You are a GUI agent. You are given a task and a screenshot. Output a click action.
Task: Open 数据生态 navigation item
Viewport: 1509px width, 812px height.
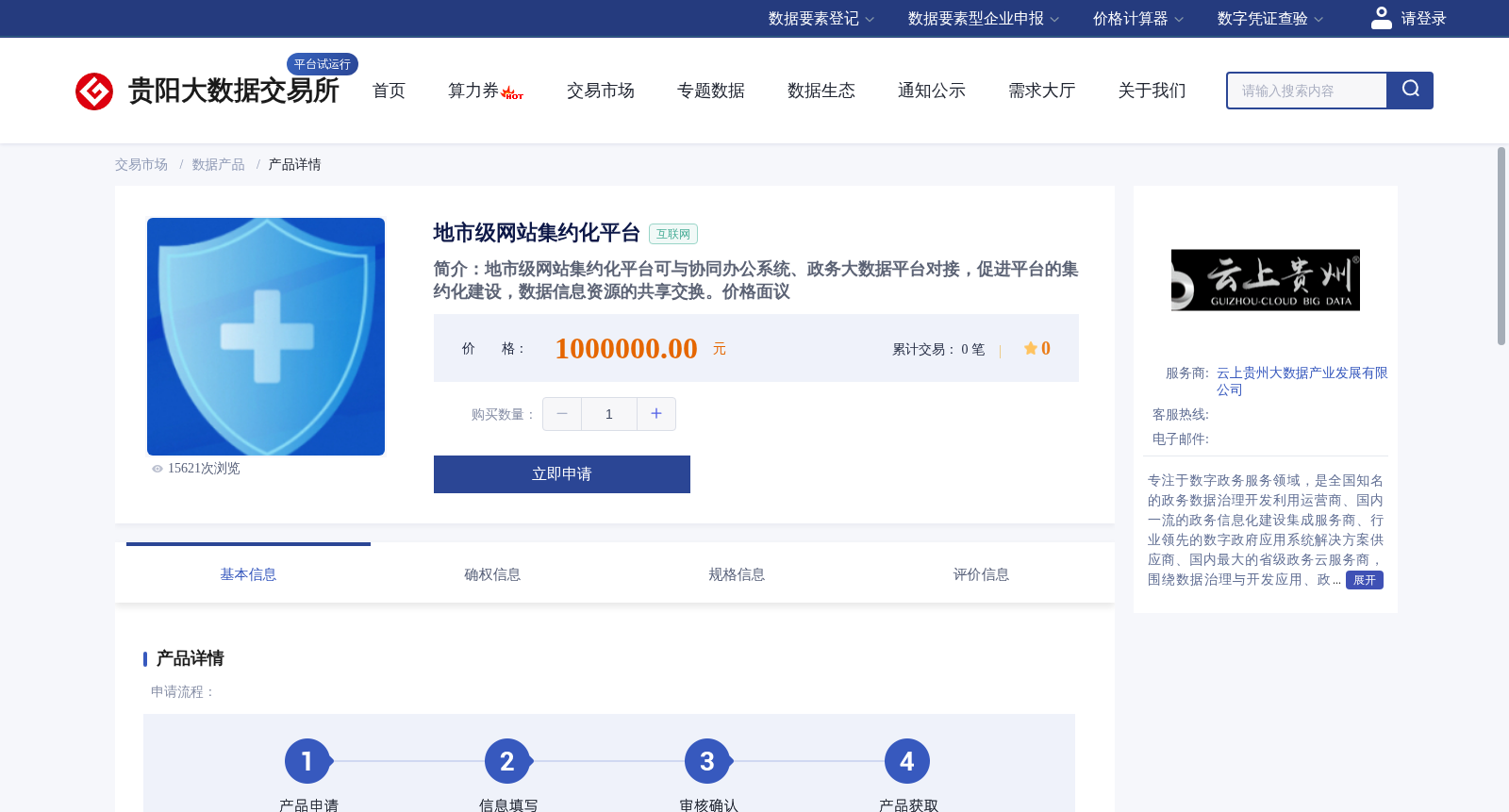821,91
